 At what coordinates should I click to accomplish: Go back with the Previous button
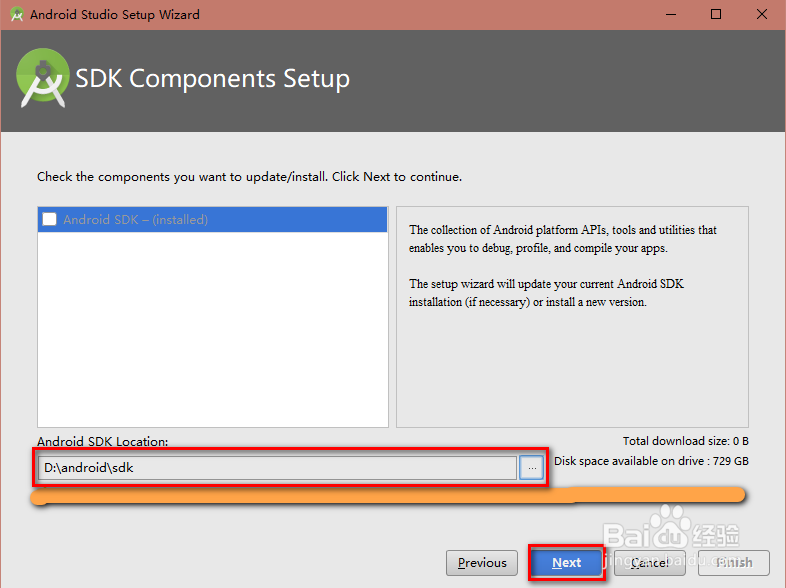coord(482,562)
